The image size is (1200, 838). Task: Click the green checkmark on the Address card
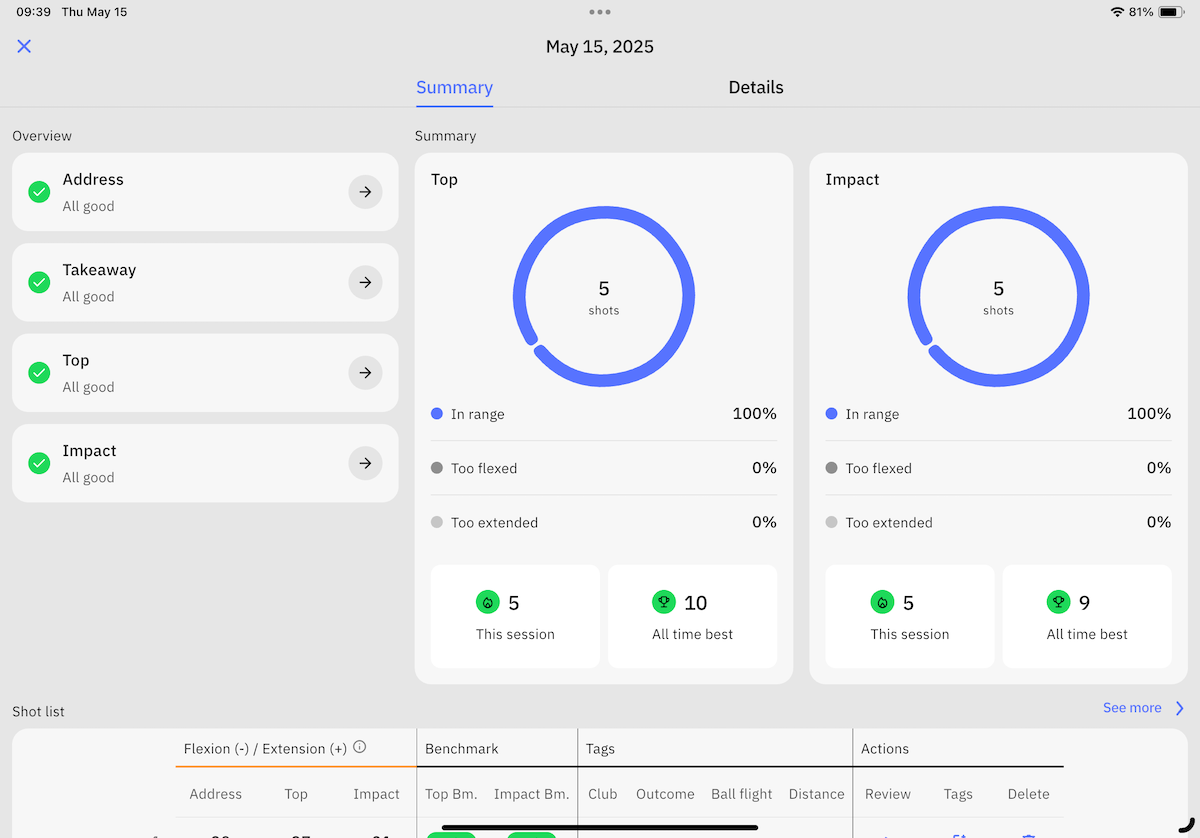(x=39, y=192)
